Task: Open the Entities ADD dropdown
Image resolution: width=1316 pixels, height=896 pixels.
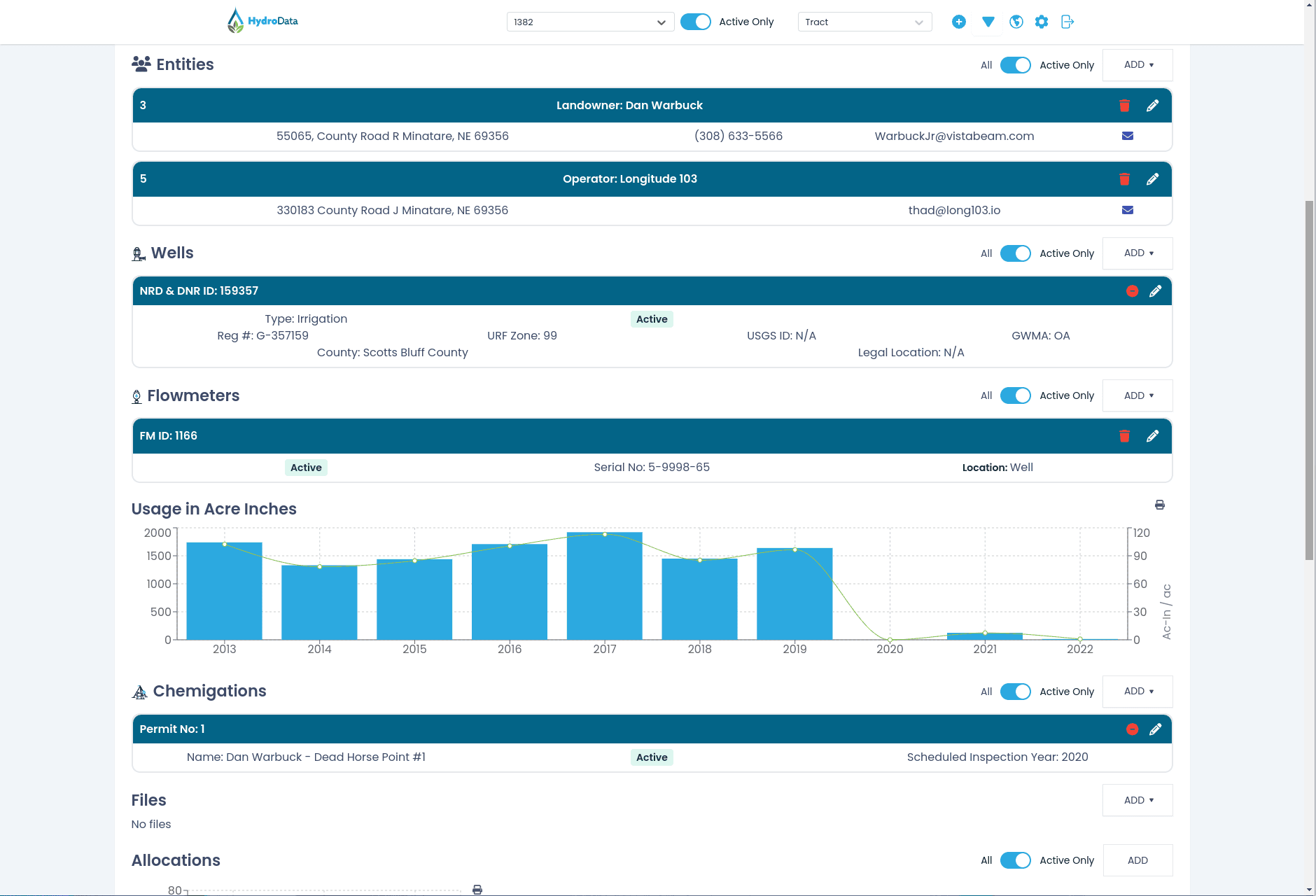Action: point(1137,65)
